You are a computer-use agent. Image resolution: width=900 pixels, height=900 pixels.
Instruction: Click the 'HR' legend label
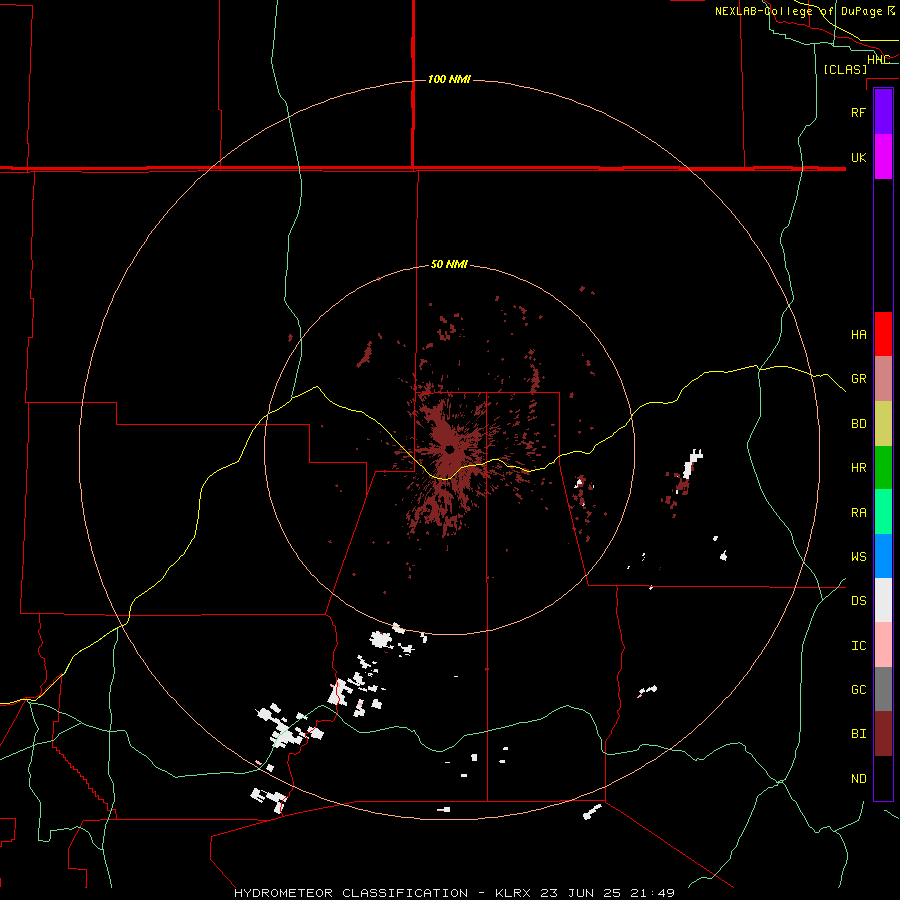click(x=859, y=468)
